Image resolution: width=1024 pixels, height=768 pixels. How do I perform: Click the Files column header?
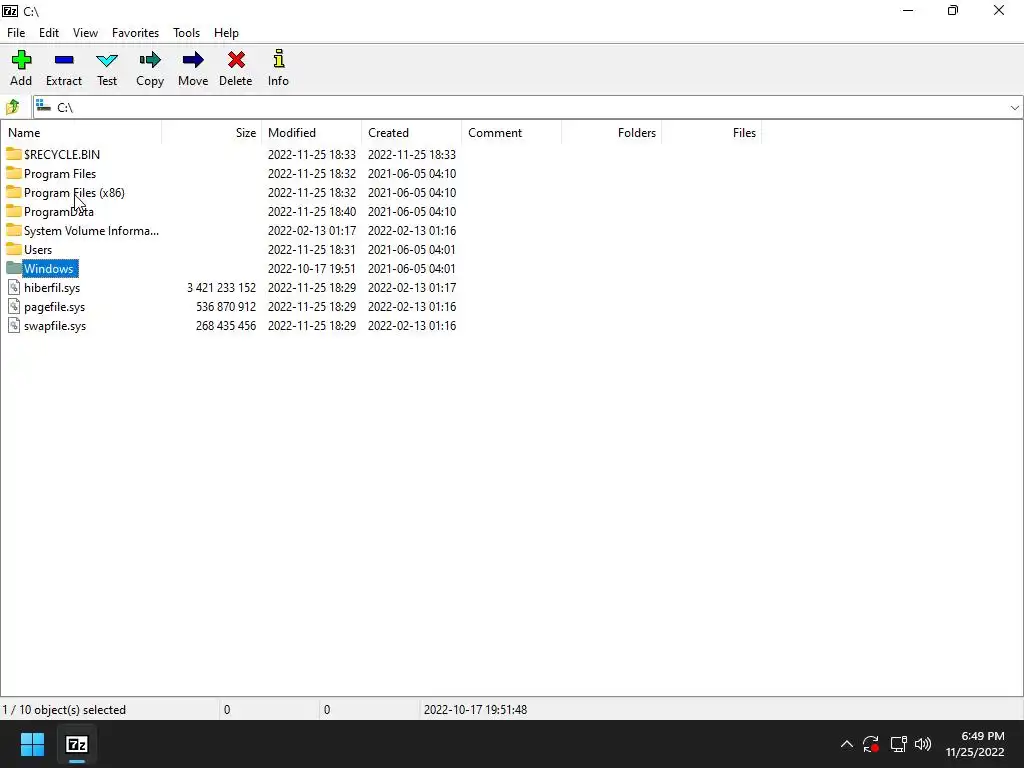pyautogui.click(x=711, y=133)
